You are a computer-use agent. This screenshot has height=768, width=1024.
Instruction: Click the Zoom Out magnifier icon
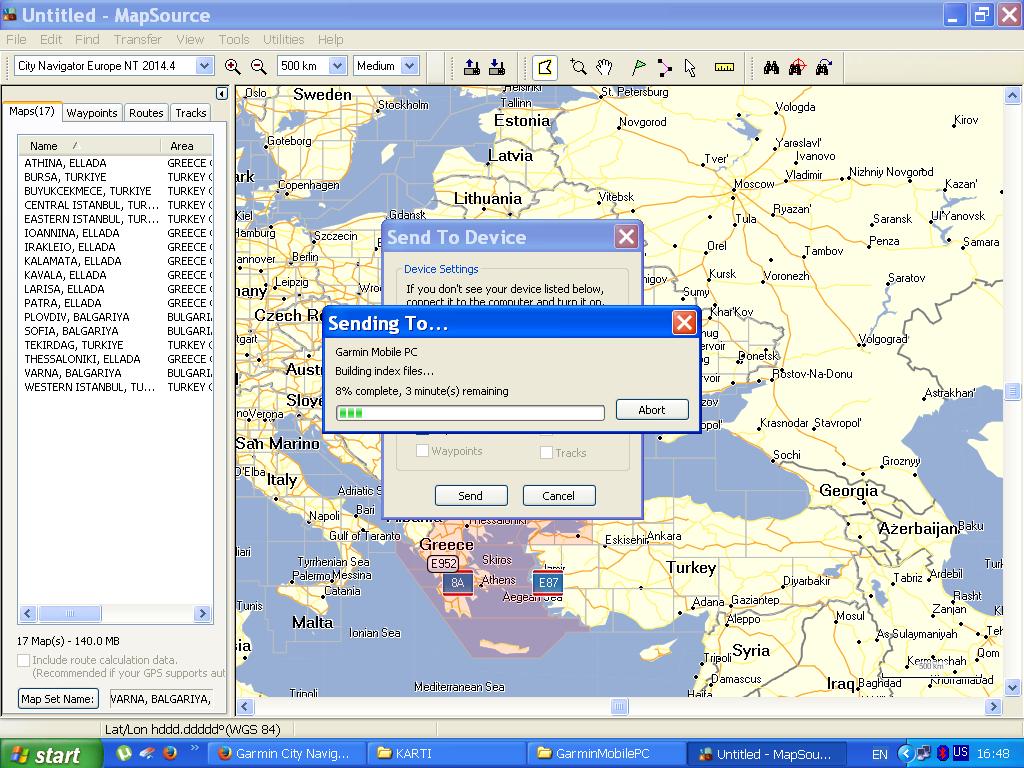click(x=258, y=67)
